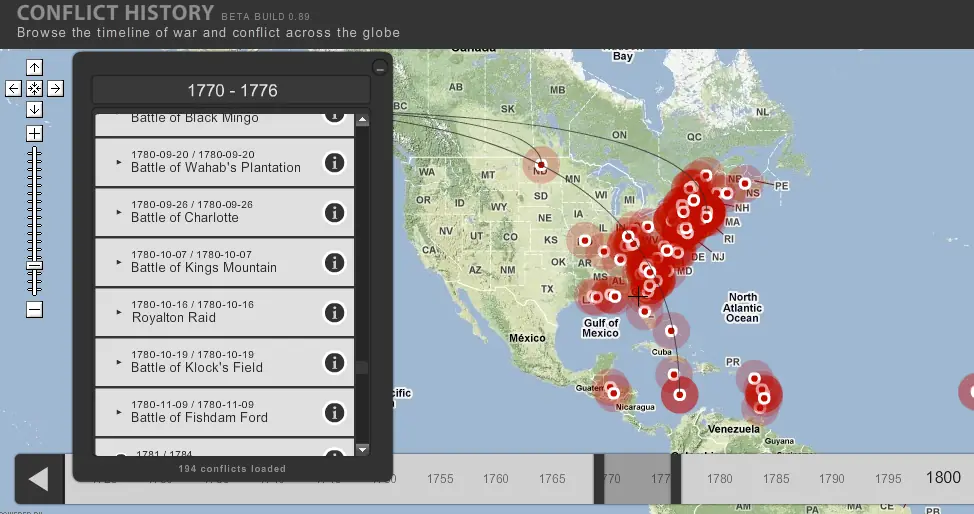This screenshot has height=514, width=974.
Task: Click the 1760 mark on the timeline
Action: tap(495, 479)
